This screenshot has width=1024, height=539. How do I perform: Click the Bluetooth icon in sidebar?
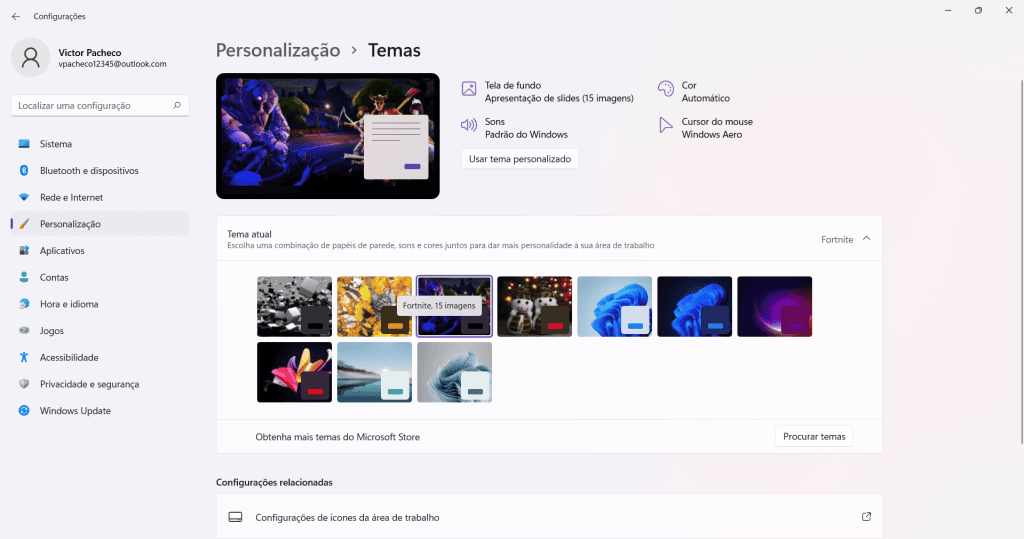pyautogui.click(x=24, y=171)
